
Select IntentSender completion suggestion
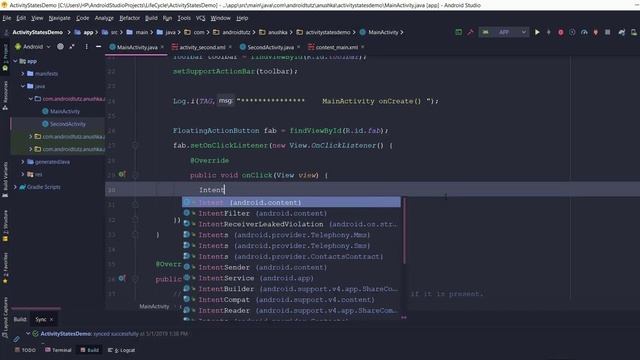(x=291, y=267)
